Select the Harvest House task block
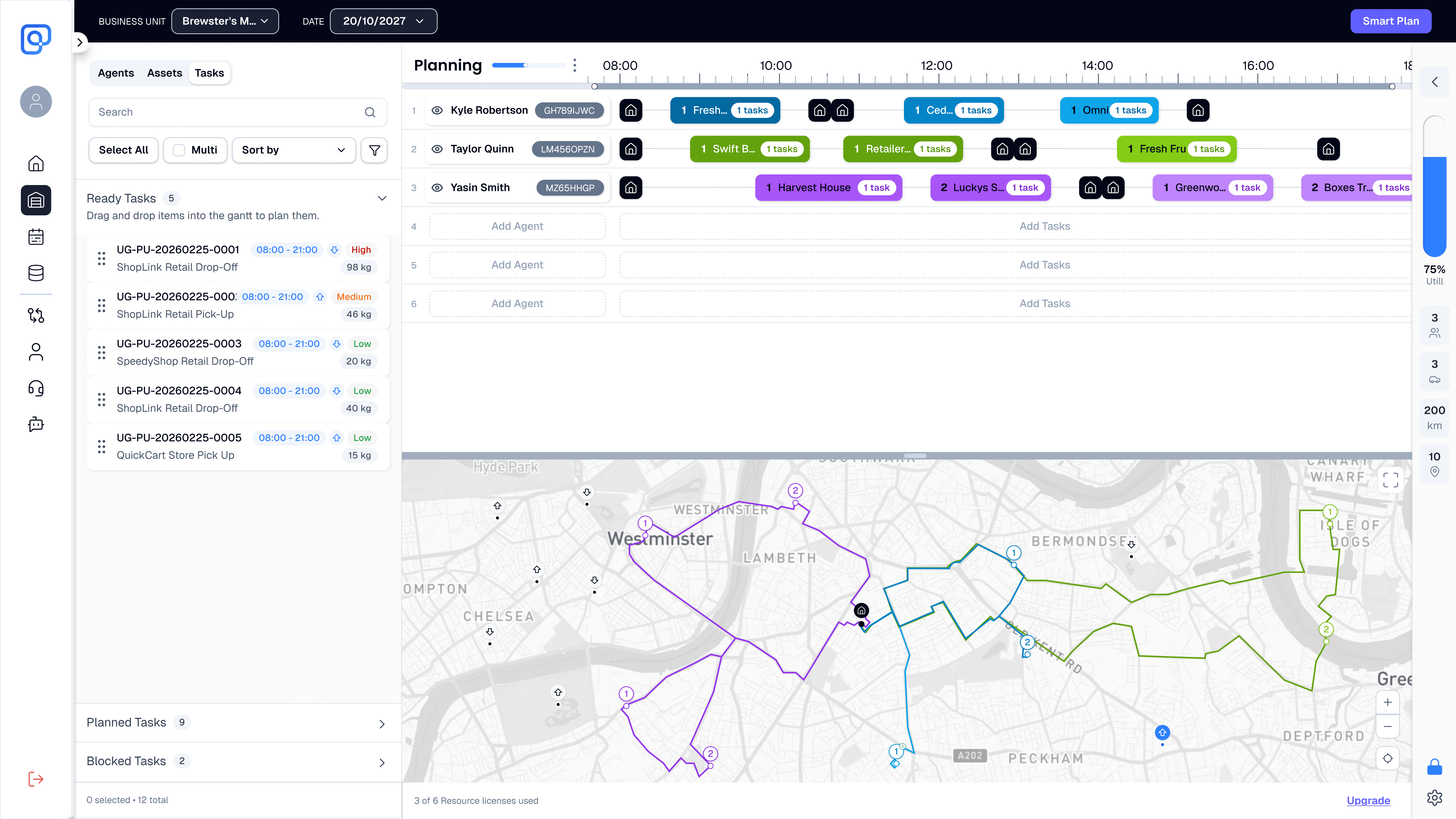1456x819 pixels. coord(829,188)
